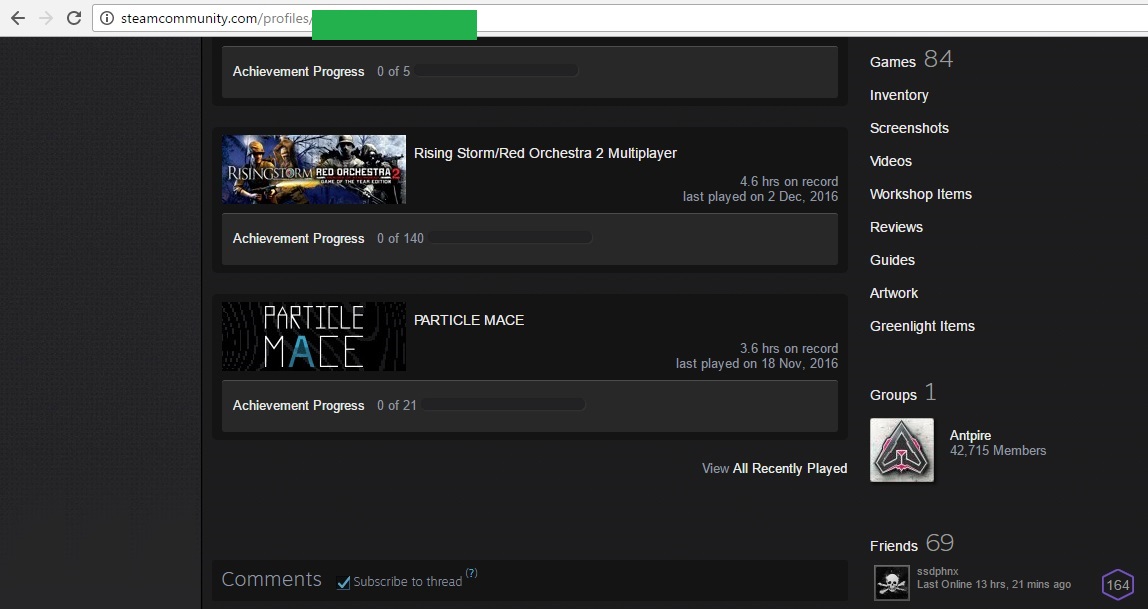
Task: Open the Games list link
Action: [892, 62]
